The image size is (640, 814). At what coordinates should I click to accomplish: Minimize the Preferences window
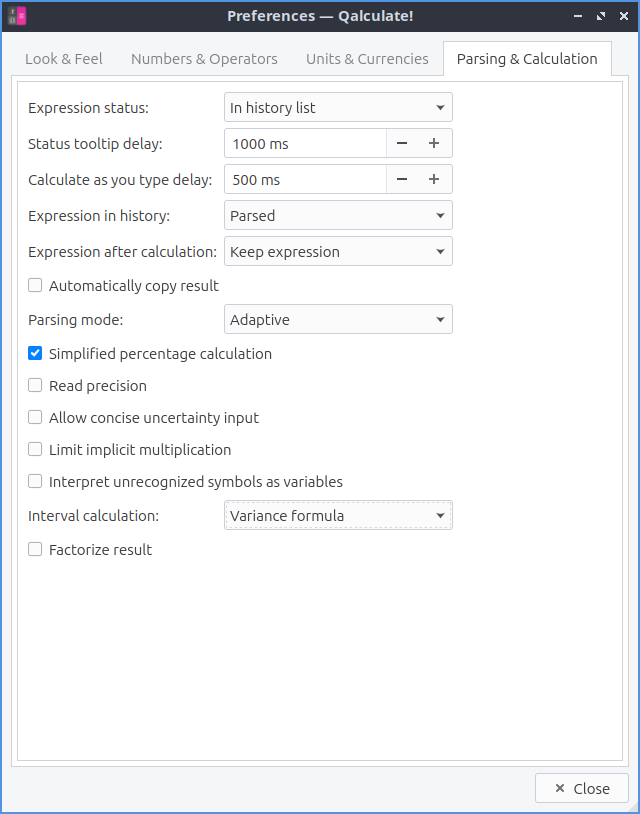click(x=578, y=16)
